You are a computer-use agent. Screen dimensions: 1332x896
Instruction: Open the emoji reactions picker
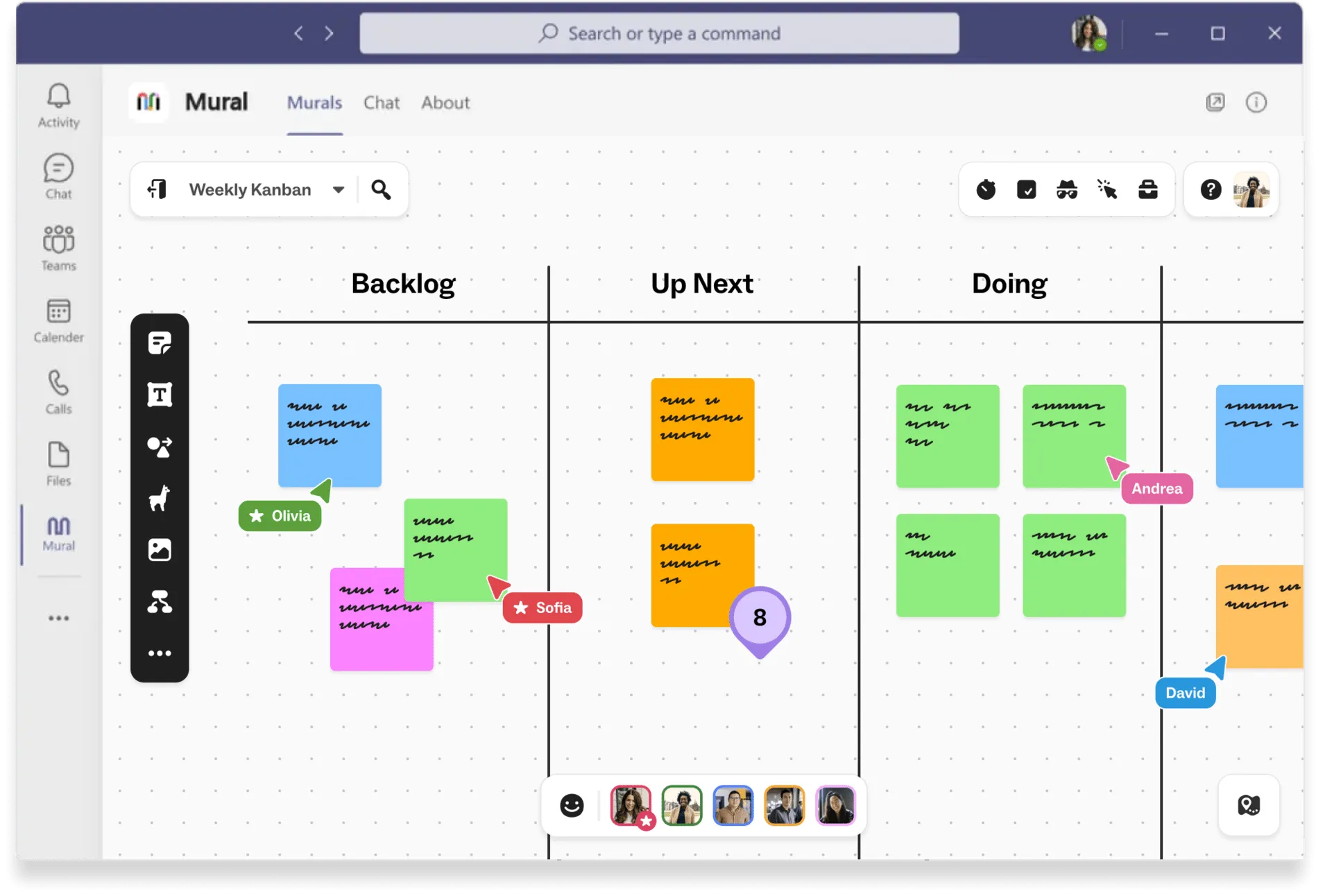(572, 805)
